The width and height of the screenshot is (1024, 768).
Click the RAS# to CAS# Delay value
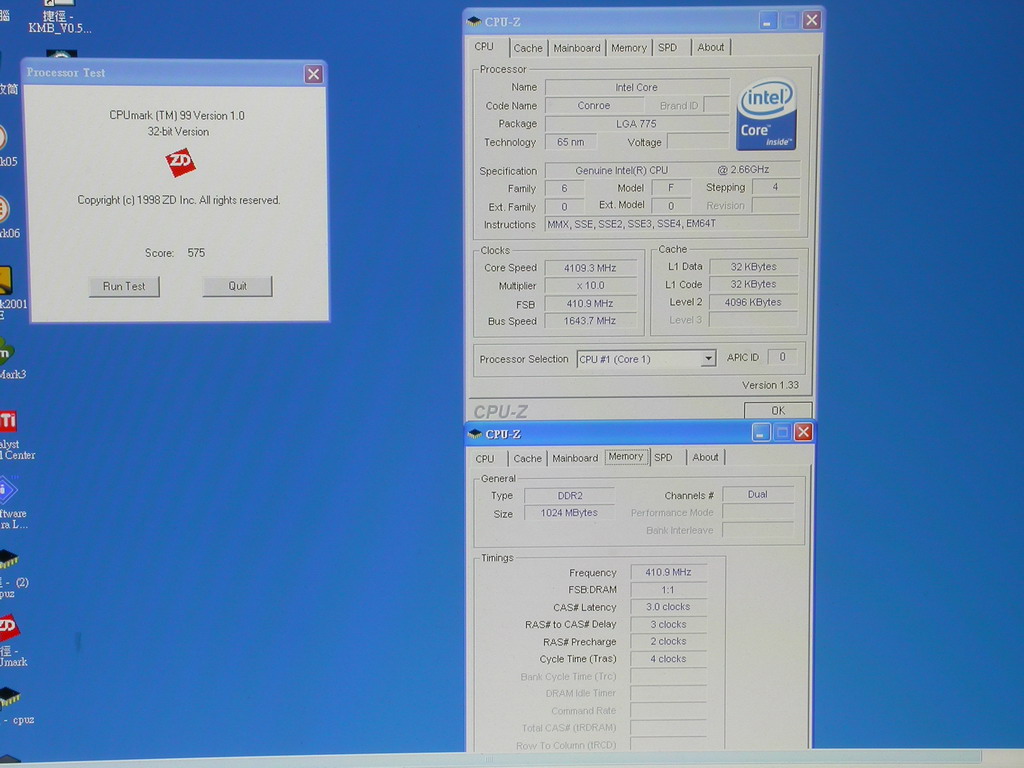tap(668, 624)
